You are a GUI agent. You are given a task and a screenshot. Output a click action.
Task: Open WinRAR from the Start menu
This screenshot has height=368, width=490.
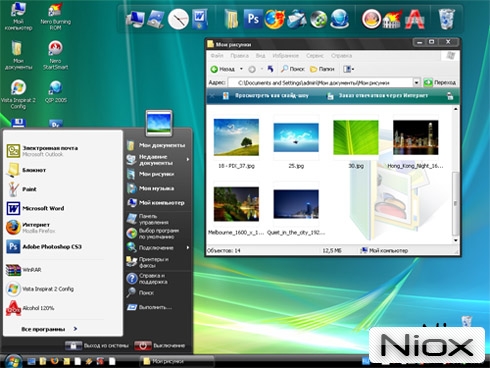tap(63, 270)
